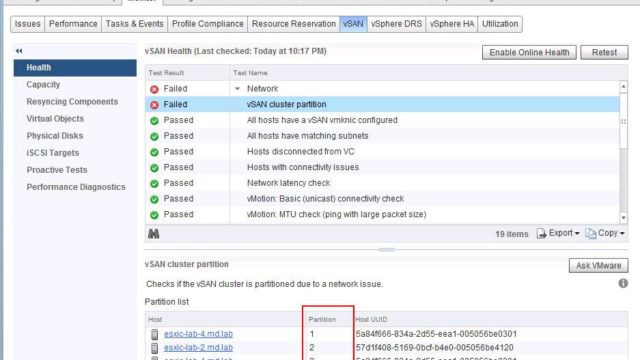Viewport: 640px width, 360px height.
Task: Click passed icon for vMotion MTU check
Action: pyautogui.click(x=154, y=215)
